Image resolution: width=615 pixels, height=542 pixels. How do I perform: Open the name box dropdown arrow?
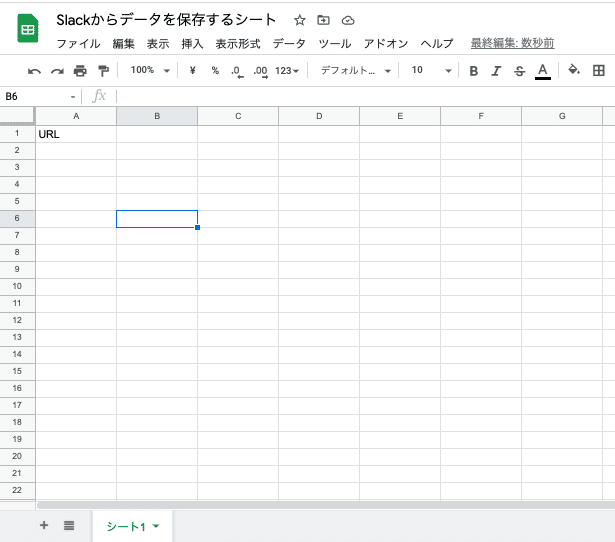(x=73, y=97)
